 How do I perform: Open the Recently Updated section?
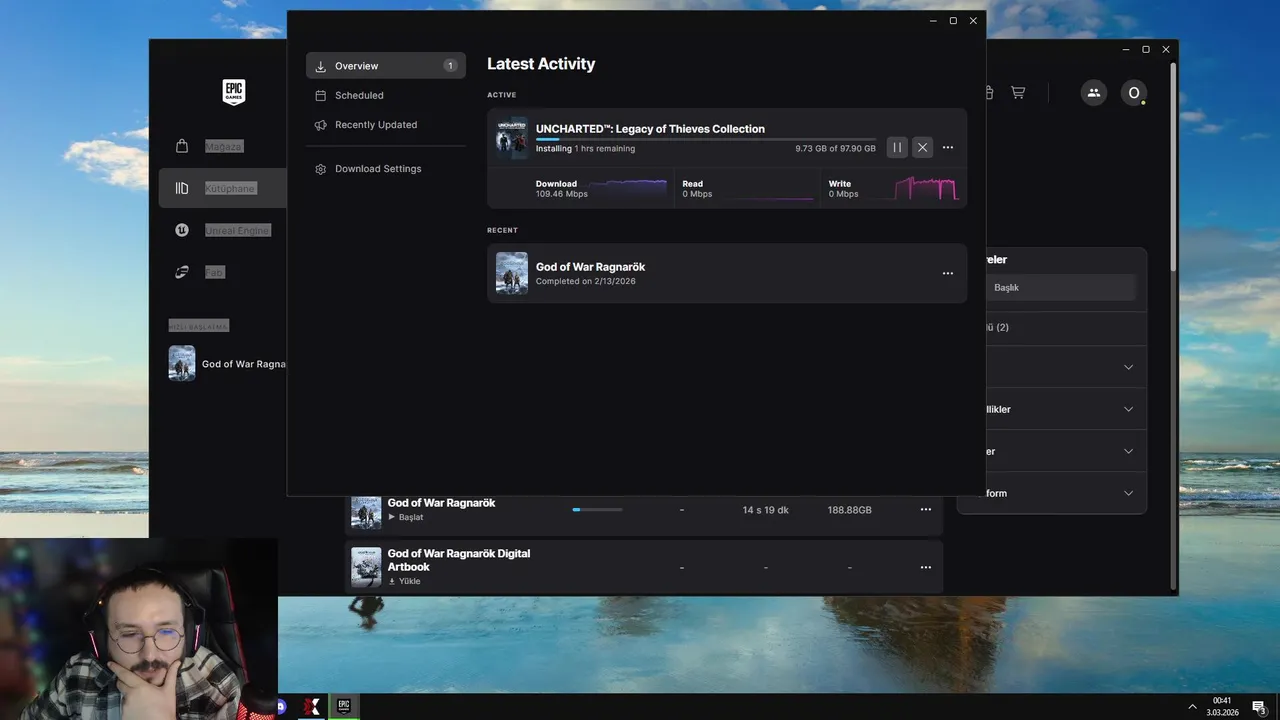point(386,125)
